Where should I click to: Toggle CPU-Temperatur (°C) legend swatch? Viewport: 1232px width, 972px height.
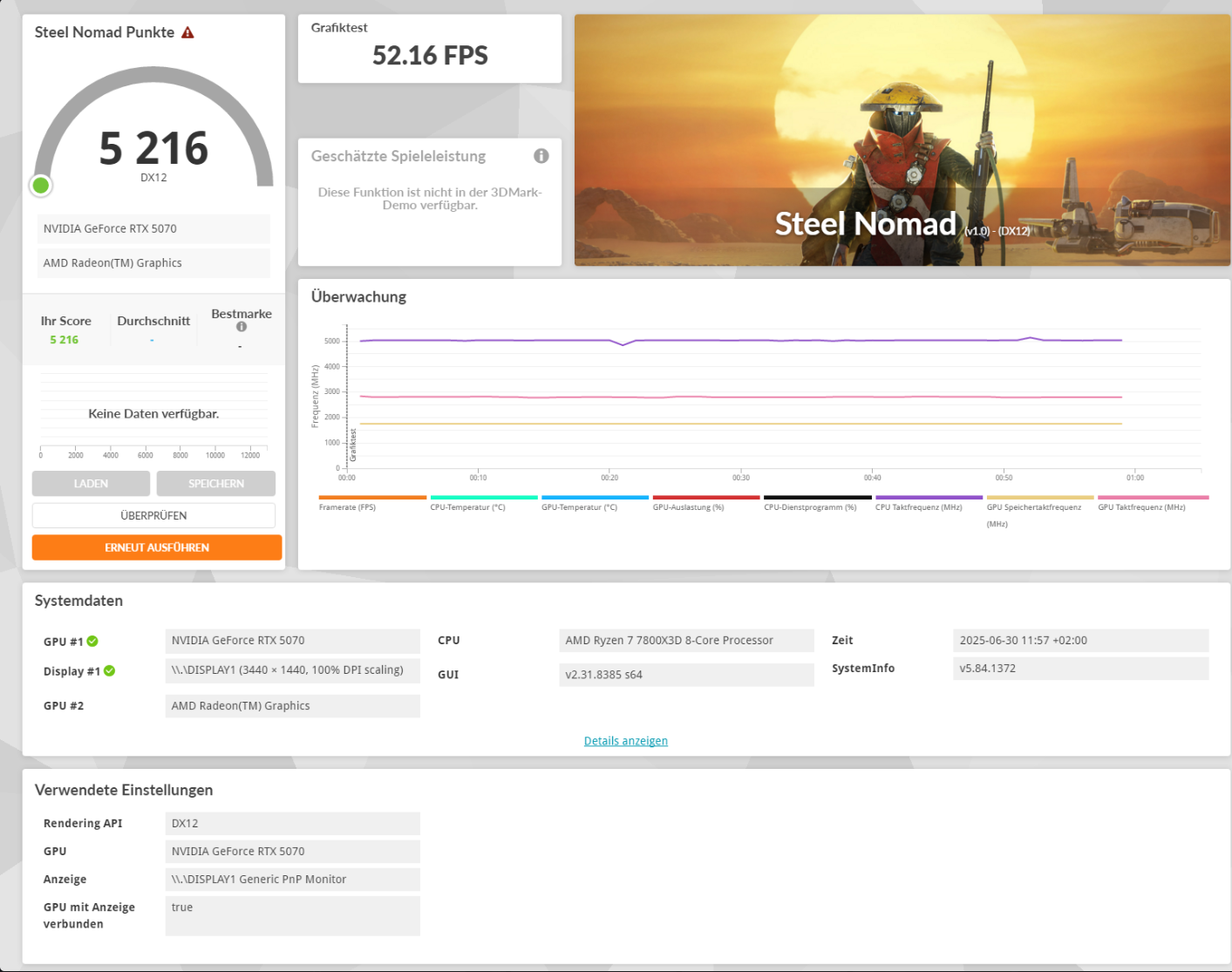(x=484, y=498)
